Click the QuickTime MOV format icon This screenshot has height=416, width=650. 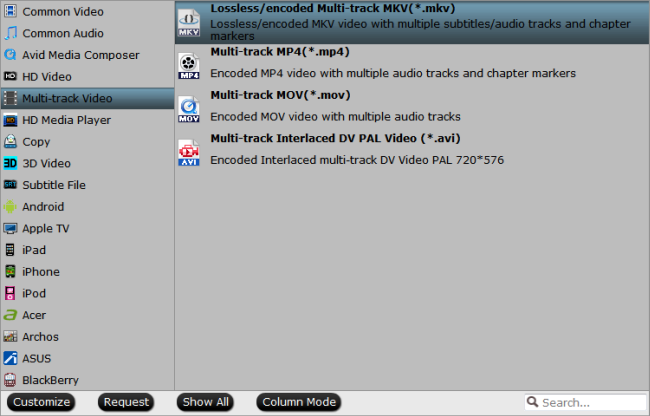pos(189,109)
